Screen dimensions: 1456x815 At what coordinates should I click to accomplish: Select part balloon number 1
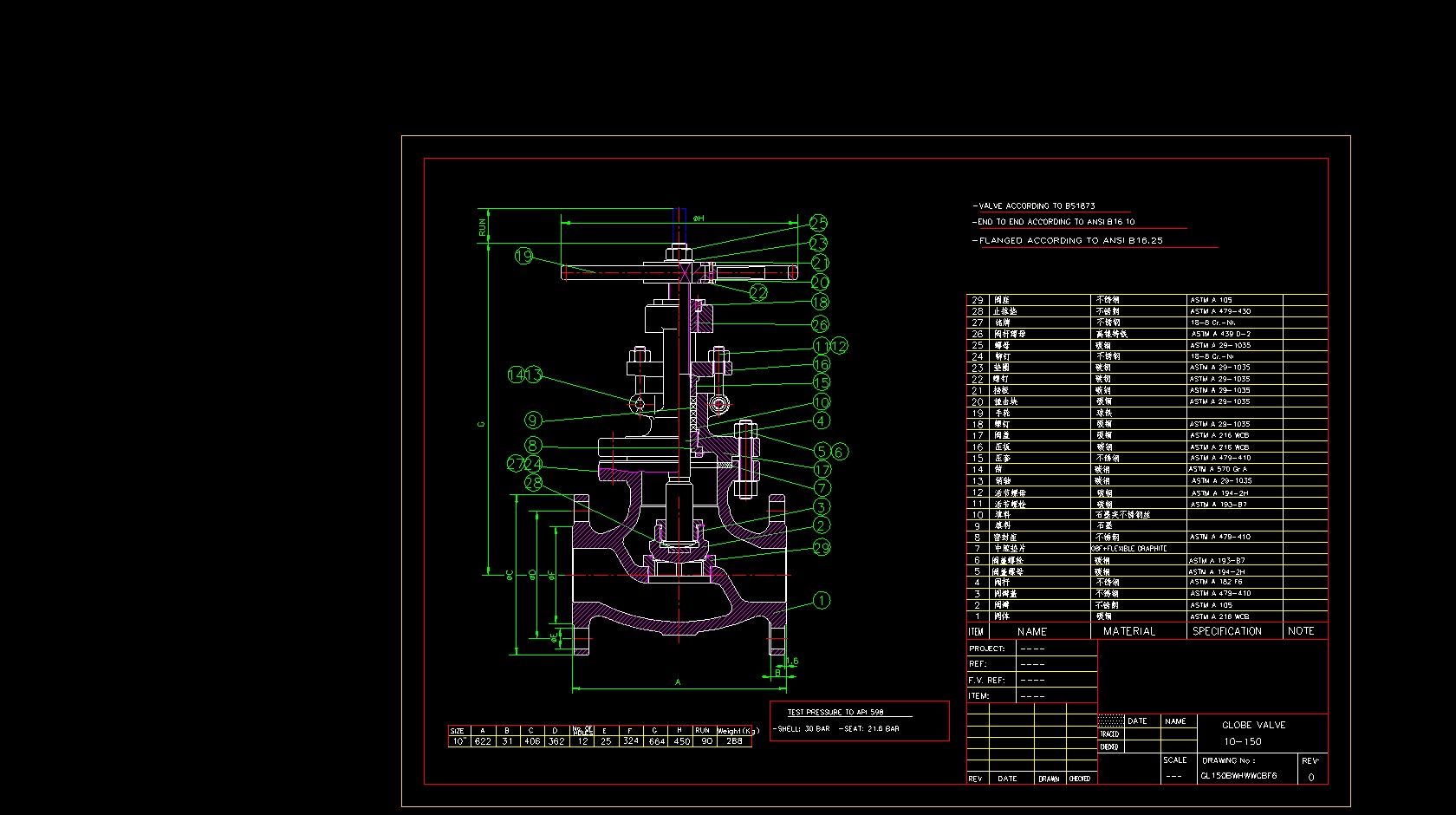point(822,600)
